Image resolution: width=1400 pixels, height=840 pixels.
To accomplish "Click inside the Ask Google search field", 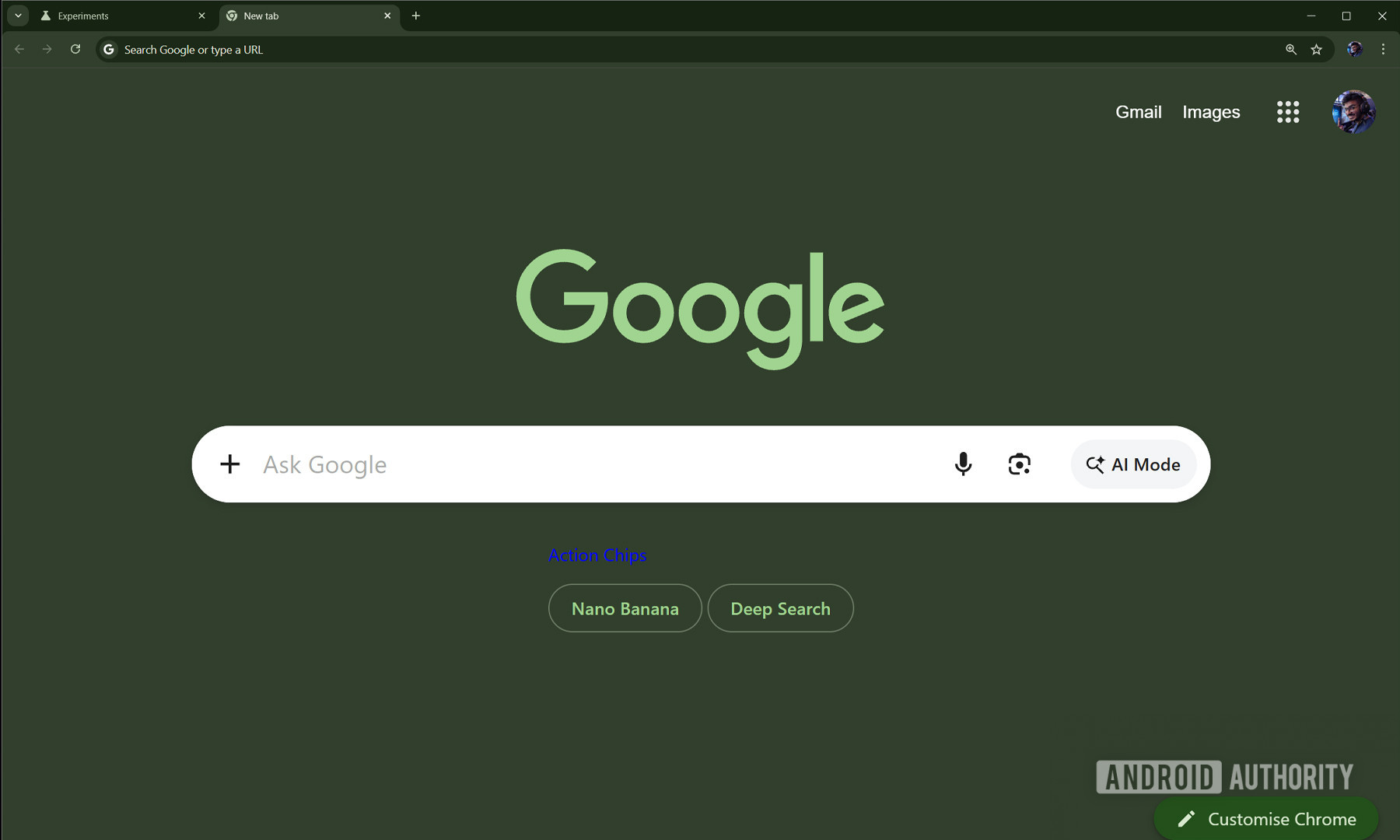I will pyautogui.click(x=544, y=464).
